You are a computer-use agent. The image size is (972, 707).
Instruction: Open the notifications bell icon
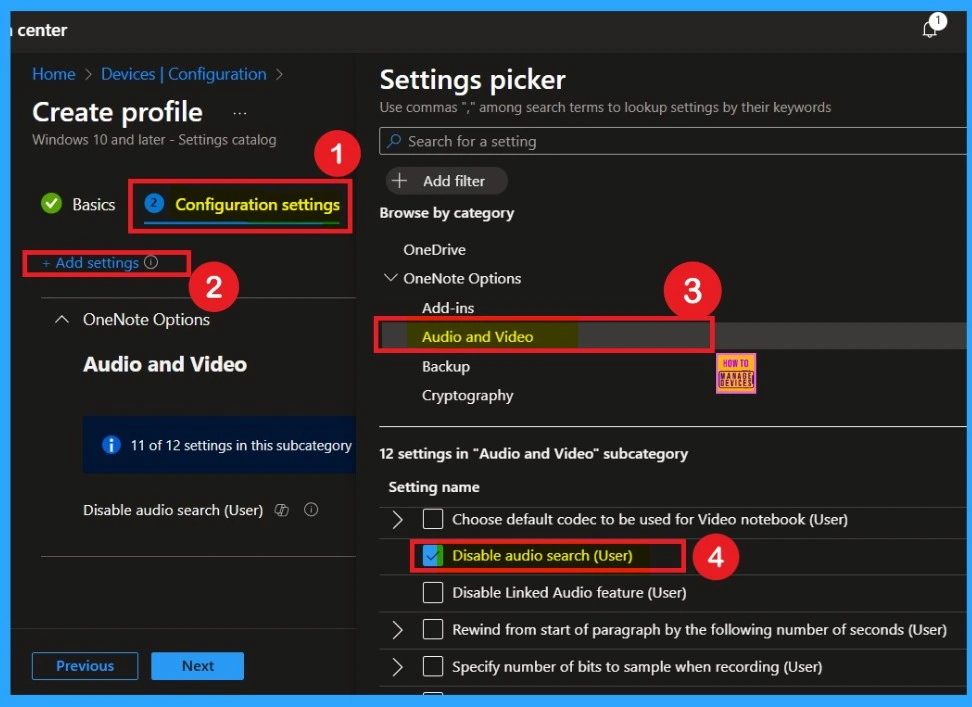point(929,29)
